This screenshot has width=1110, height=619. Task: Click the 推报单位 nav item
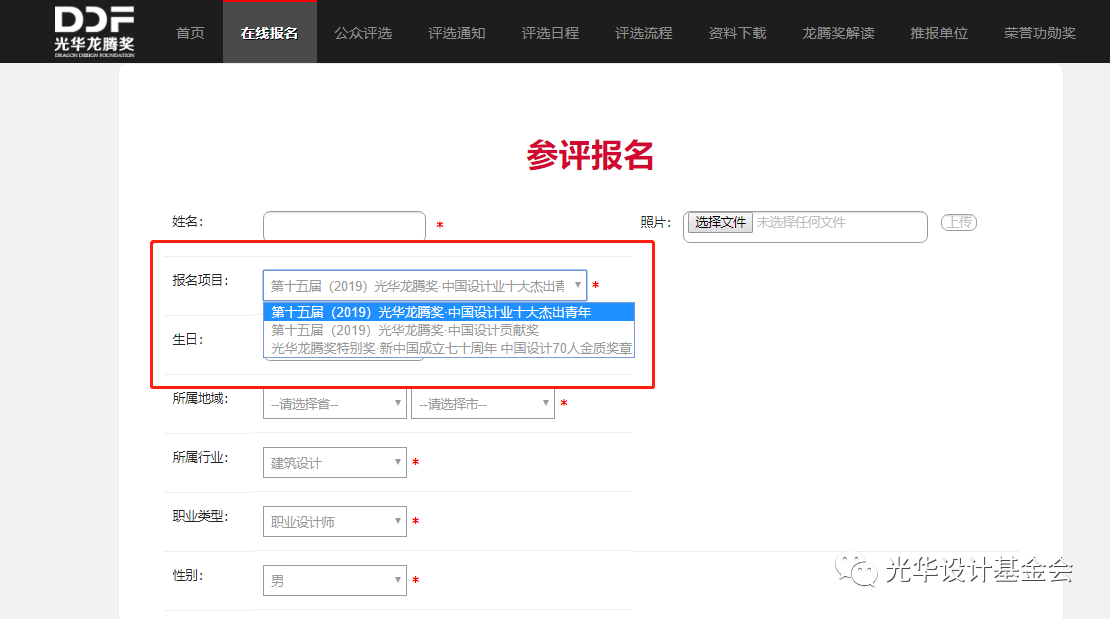(x=939, y=33)
